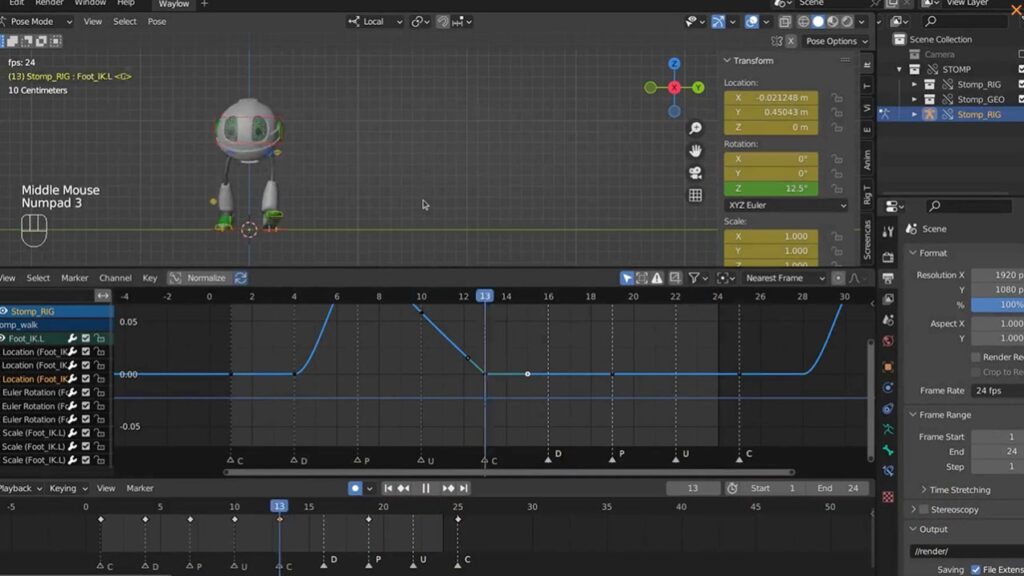
Task: Click the pan view hand icon
Action: (696, 151)
